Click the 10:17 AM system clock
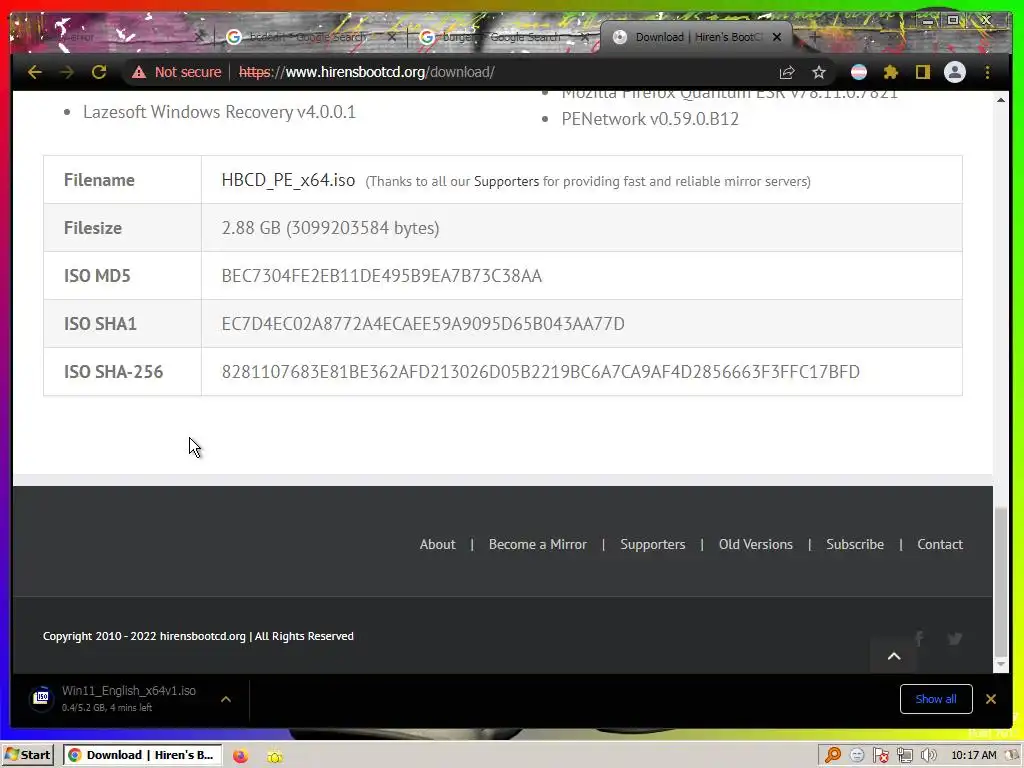Image resolution: width=1024 pixels, height=768 pixels. click(974, 755)
